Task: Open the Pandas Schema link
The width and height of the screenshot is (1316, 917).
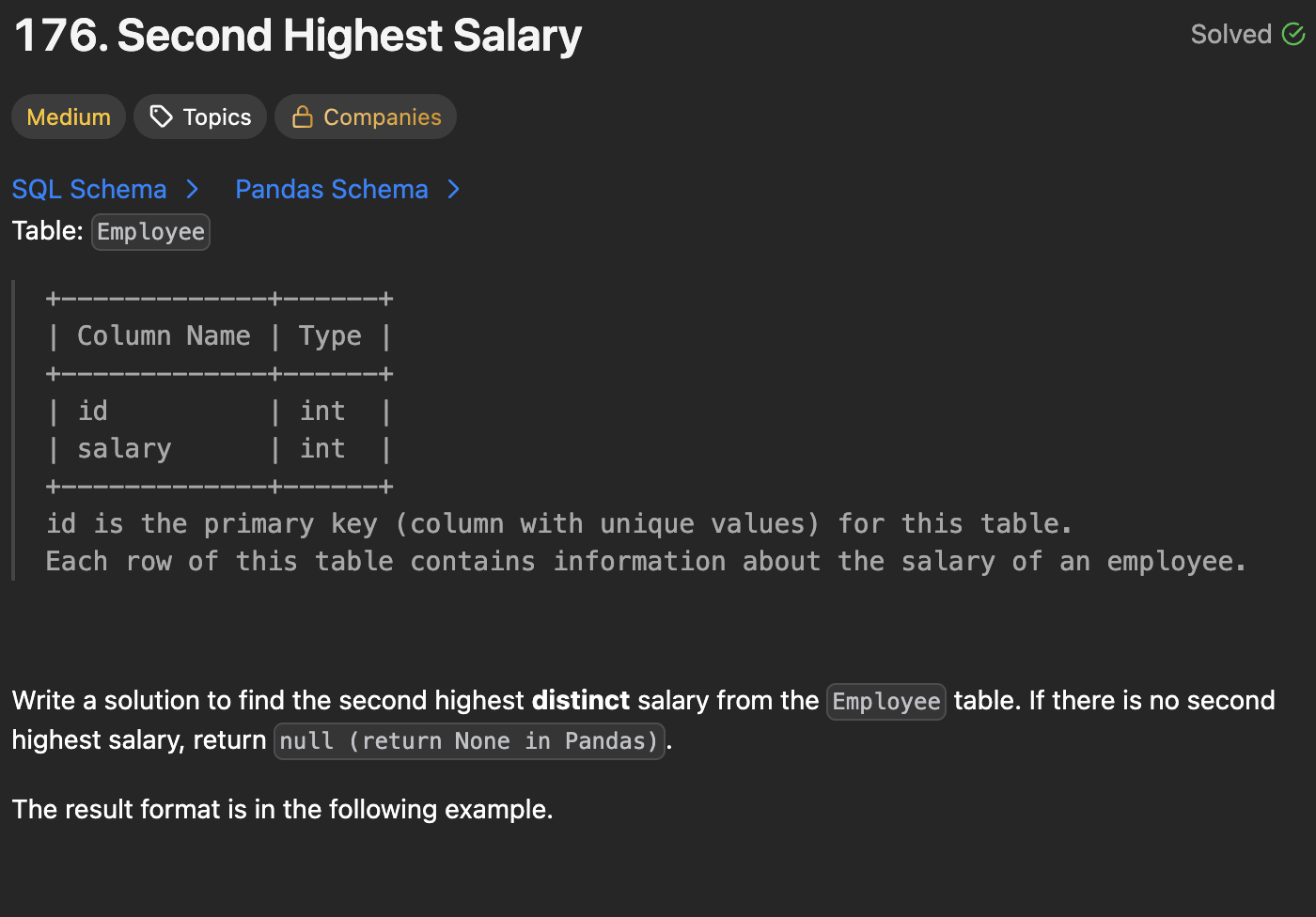Action: point(331,190)
